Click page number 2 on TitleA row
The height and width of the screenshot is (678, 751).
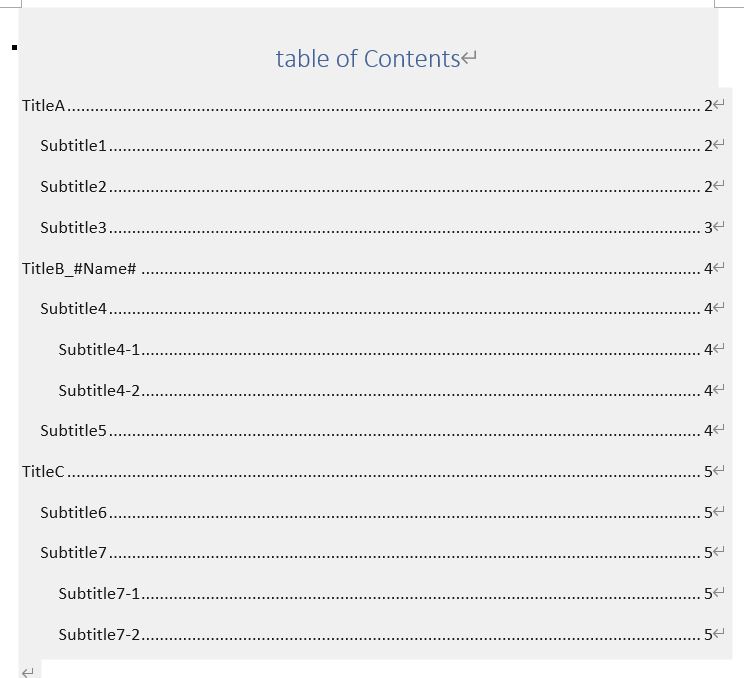tap(708, 106)
